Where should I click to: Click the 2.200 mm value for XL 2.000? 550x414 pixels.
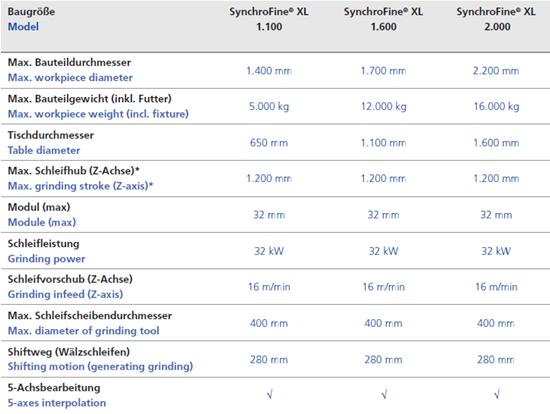click(x=496, y=71)
